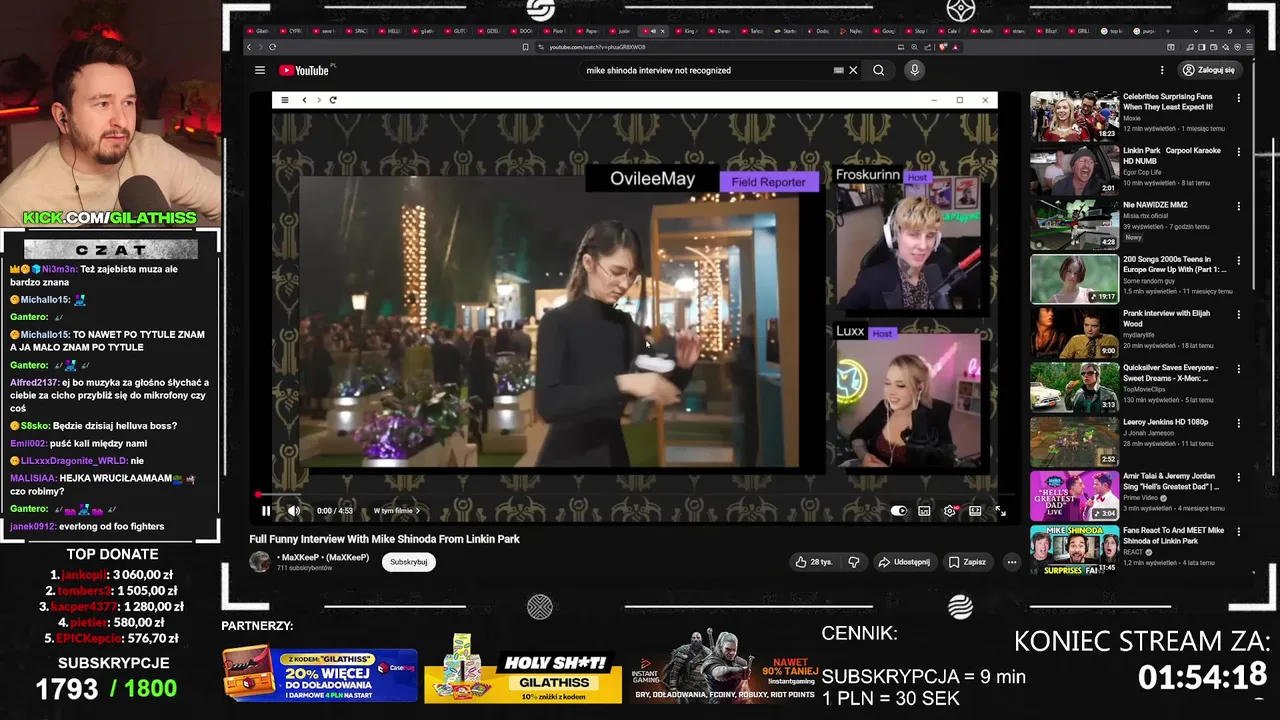Open 'Celebrities Surprising Fans' recommended thumbnail
1280x720 pixels.
click(1074, 116)
